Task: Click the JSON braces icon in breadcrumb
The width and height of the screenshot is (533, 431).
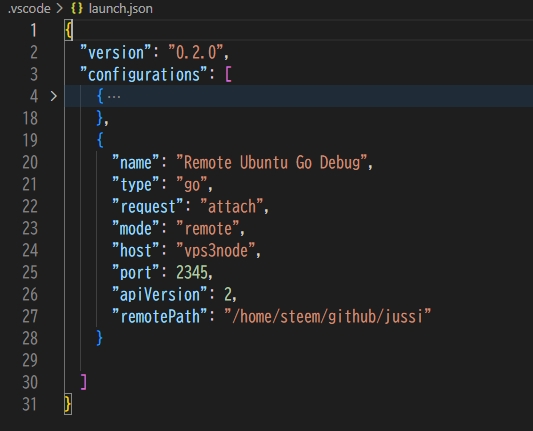Action: 77,8
